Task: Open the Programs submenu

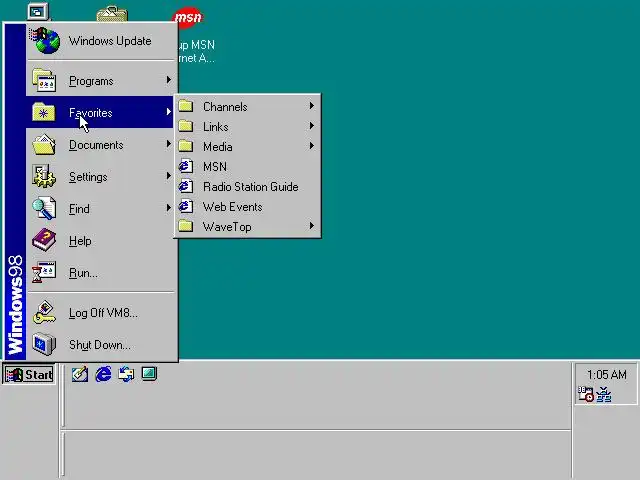Action: [x=102, y=80]
